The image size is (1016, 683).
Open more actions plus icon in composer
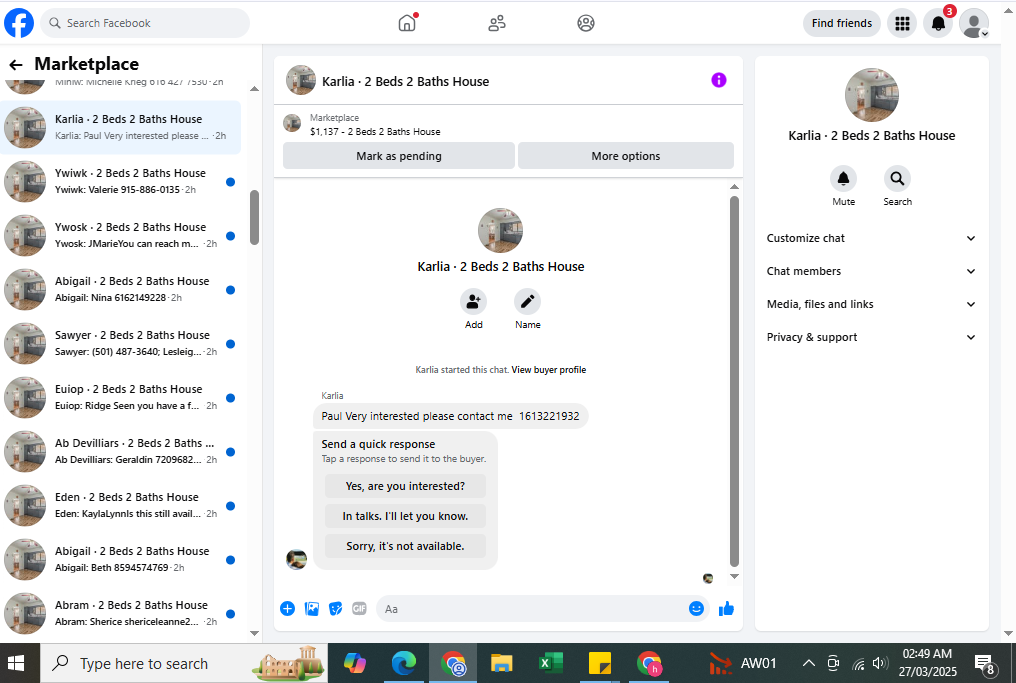coord(287,608)
